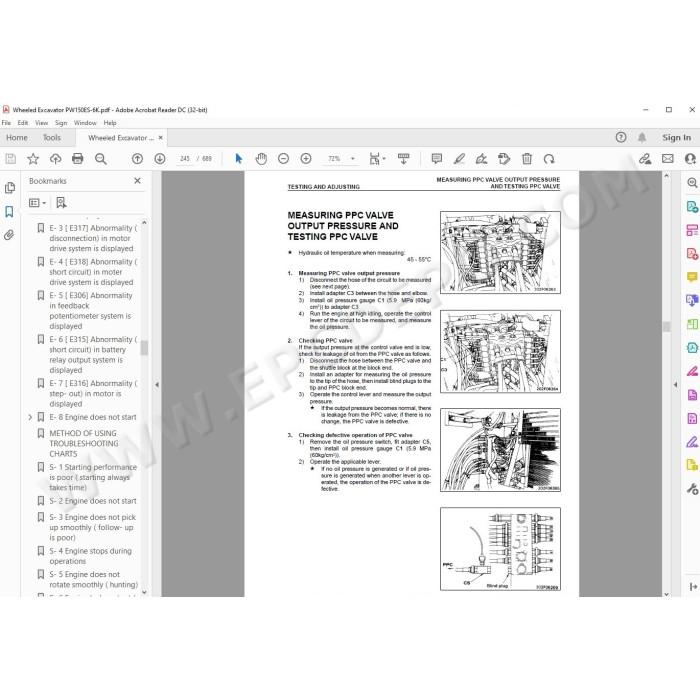700x700 pixels.
Task: Open the find text magnifier
Action: coord(101,159)
